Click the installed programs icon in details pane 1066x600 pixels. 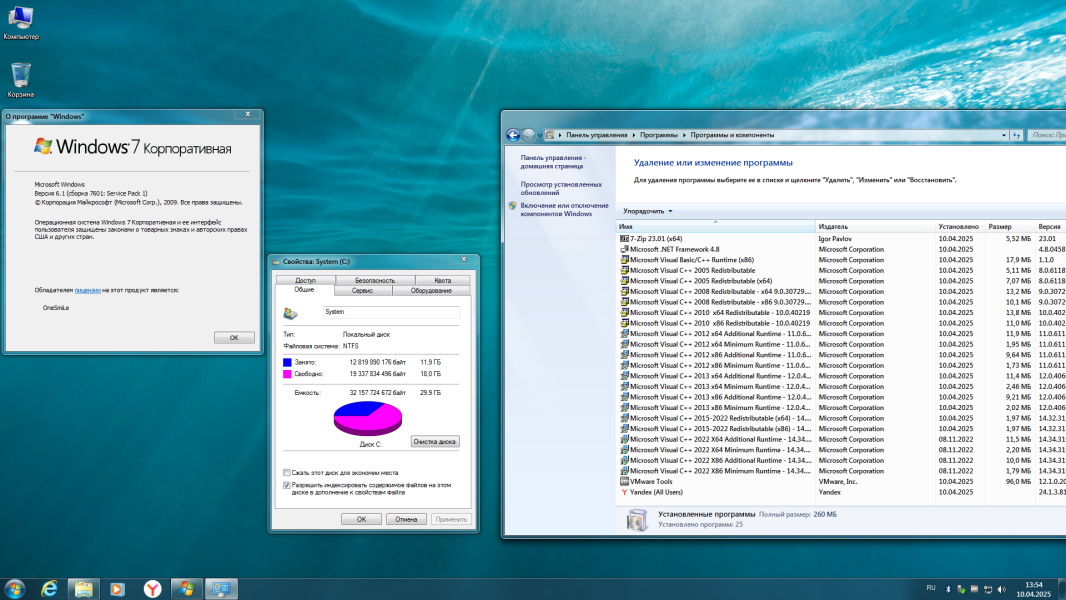637,520
